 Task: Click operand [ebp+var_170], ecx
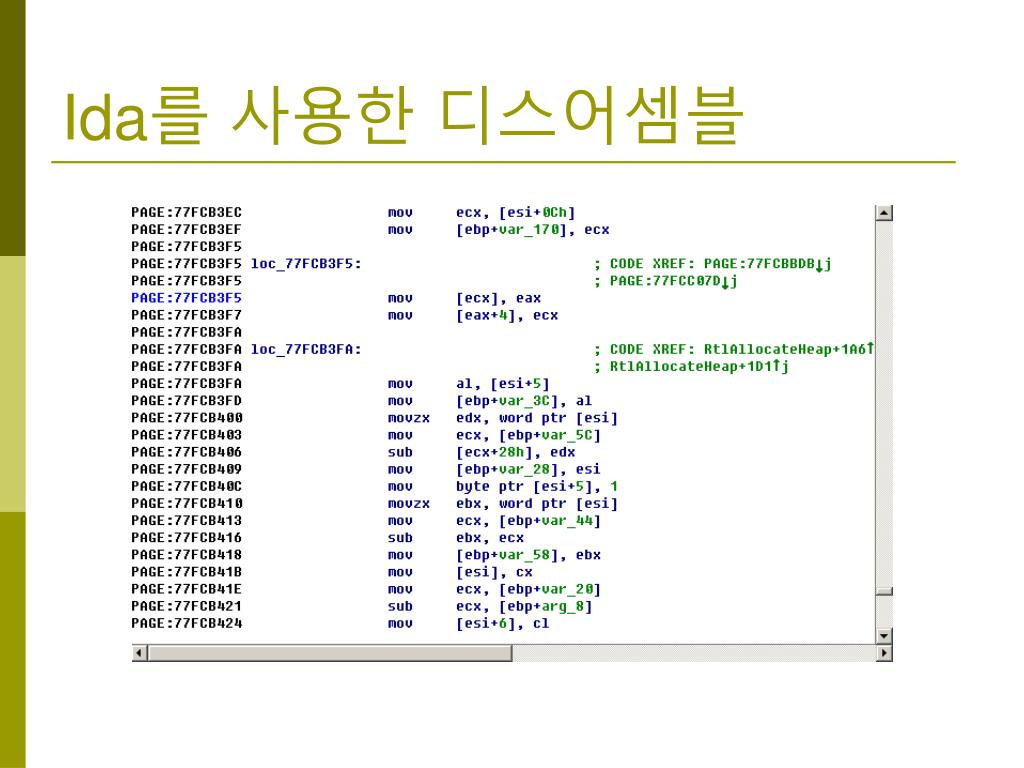pos(532,229)
